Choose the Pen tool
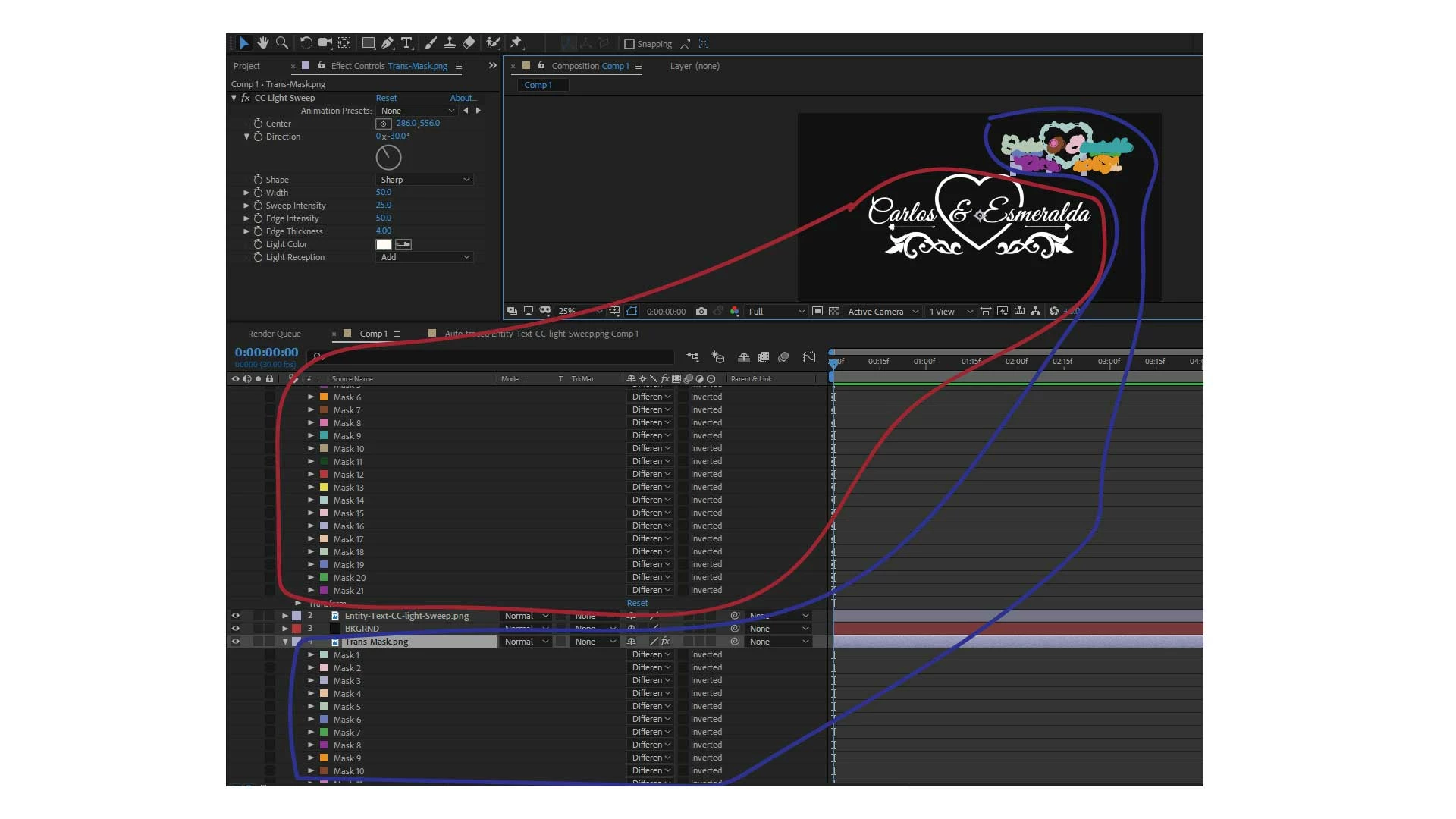 click(388, 43)
